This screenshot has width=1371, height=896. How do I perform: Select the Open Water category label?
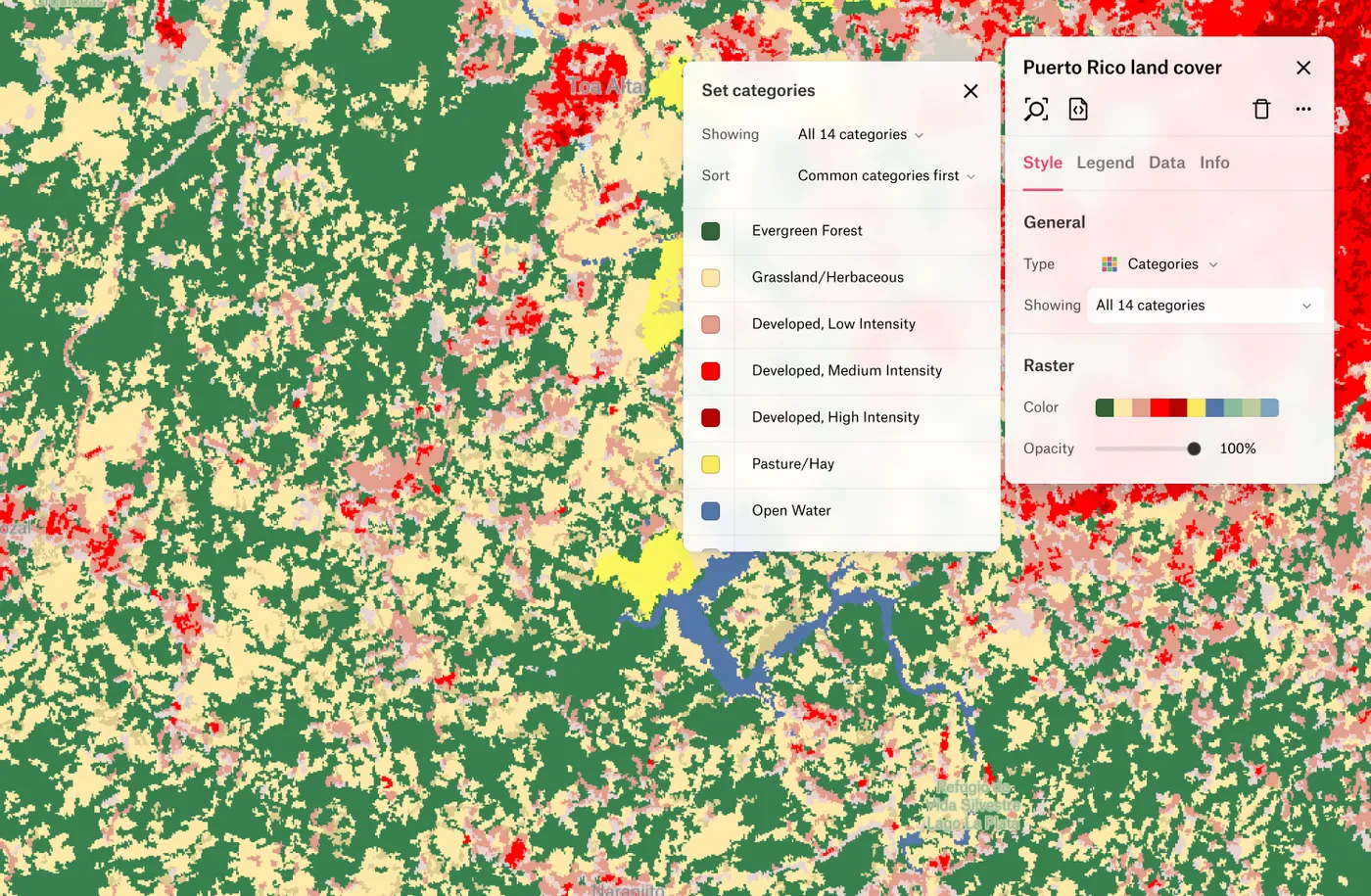tap(791, 511)
